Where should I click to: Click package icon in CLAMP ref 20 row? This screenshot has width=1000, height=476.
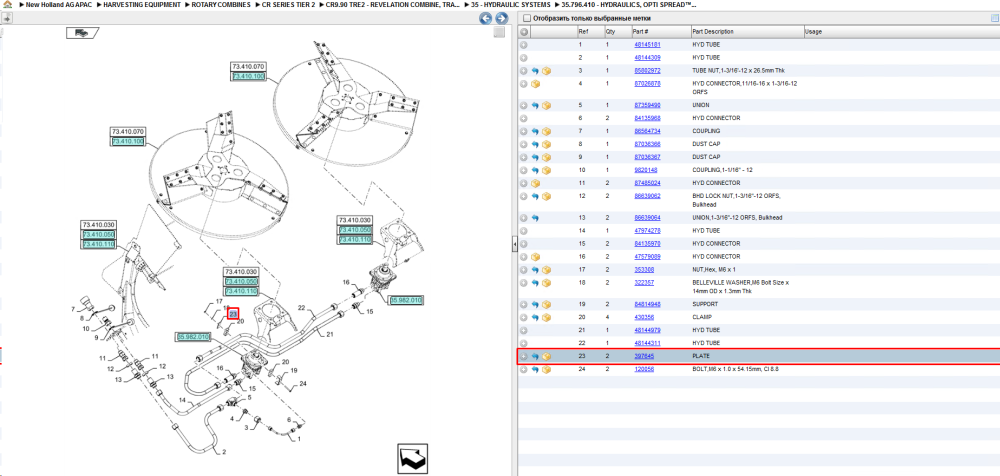coord(547,317)
